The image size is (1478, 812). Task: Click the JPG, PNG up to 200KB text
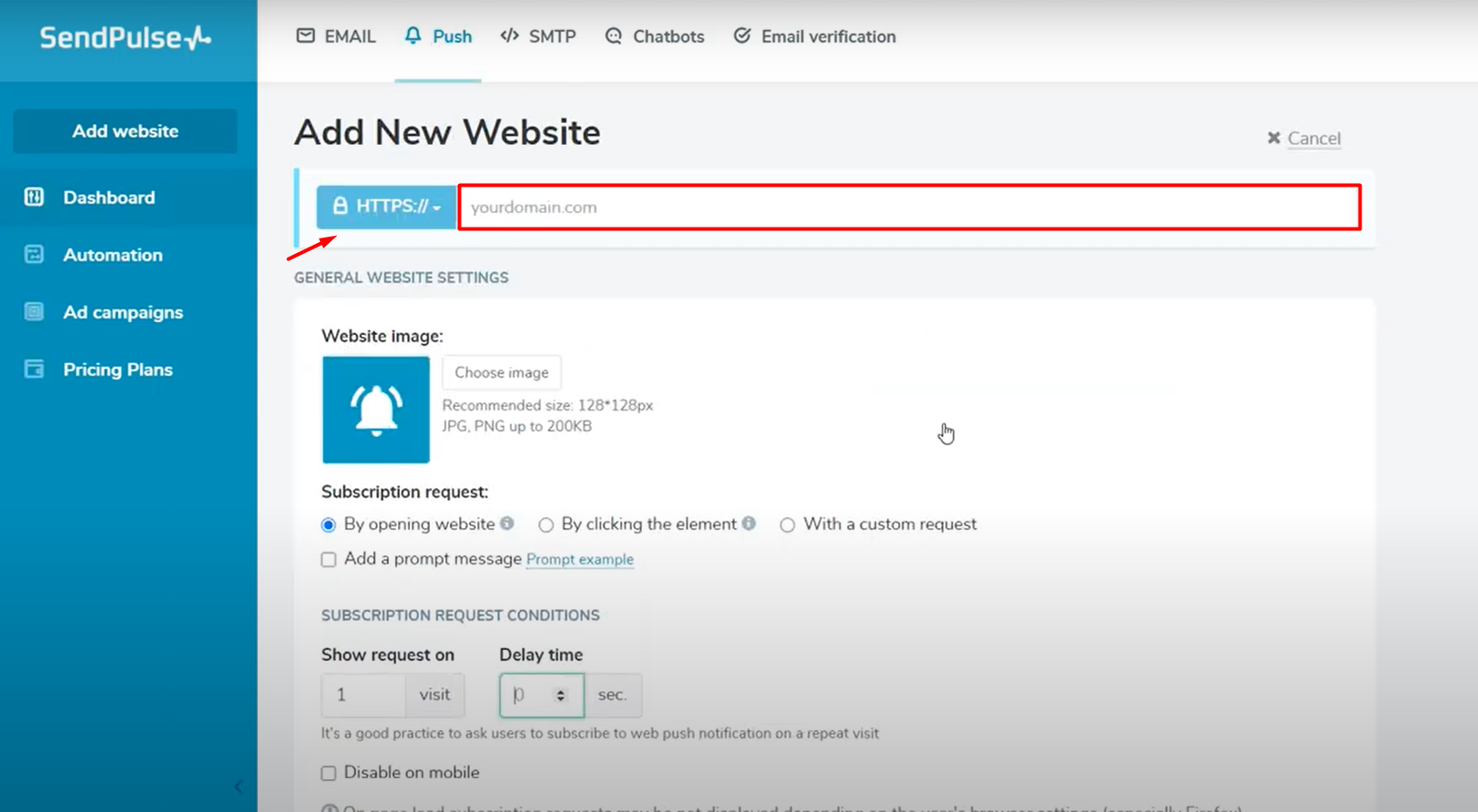pyautogui.click(x=517, y=426)
